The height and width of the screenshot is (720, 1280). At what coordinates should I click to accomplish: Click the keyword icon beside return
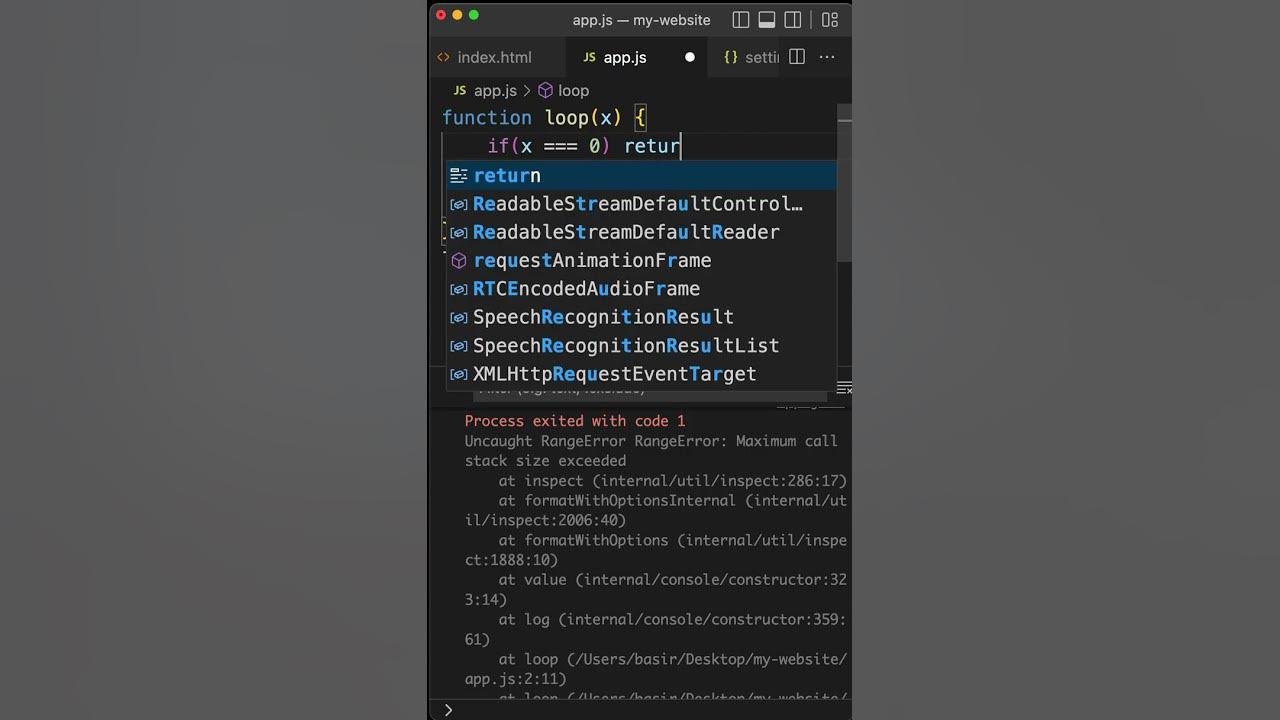[x=459, y=175]
